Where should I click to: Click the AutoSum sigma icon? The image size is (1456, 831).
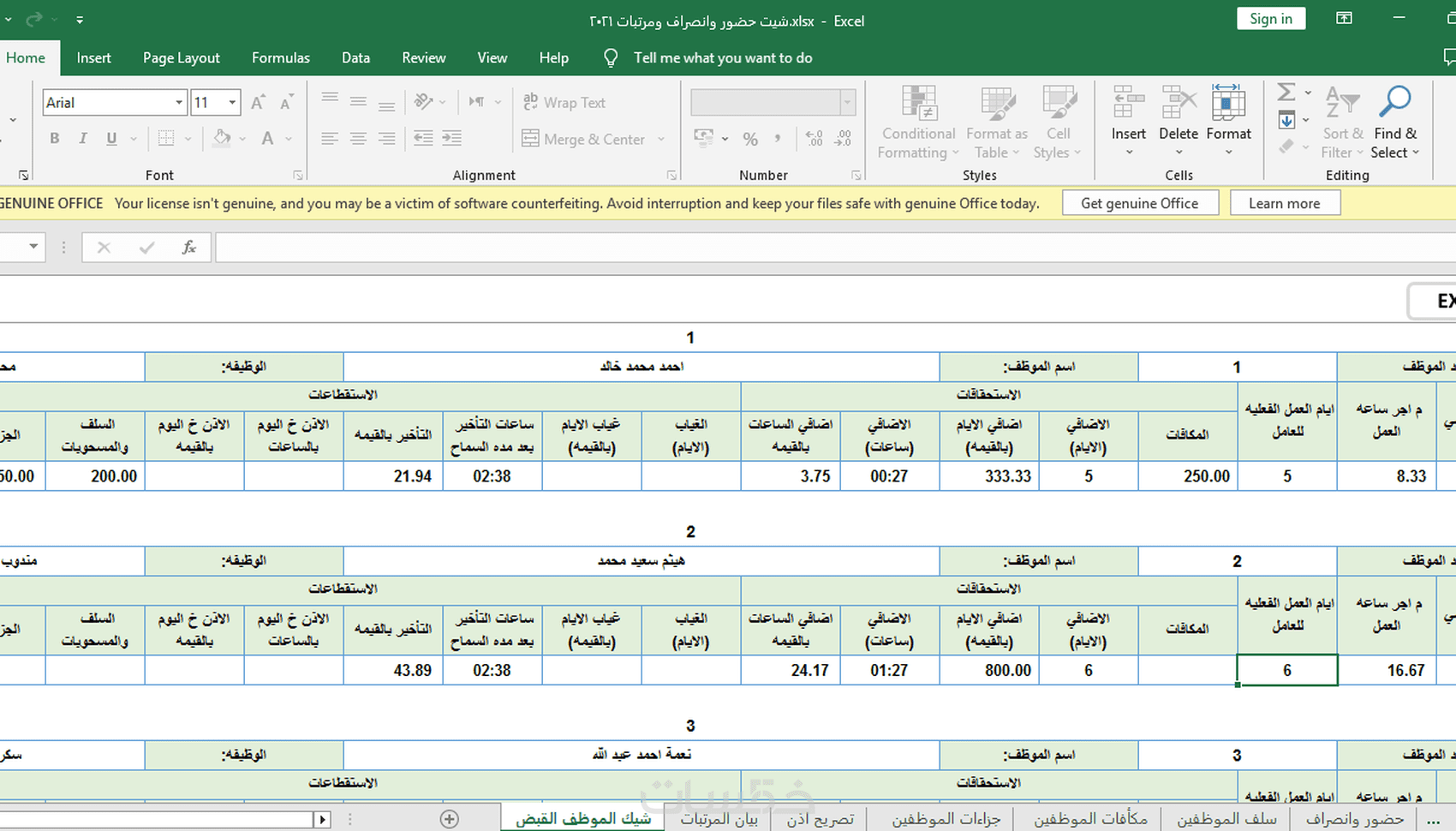(x=1286, y=93)
